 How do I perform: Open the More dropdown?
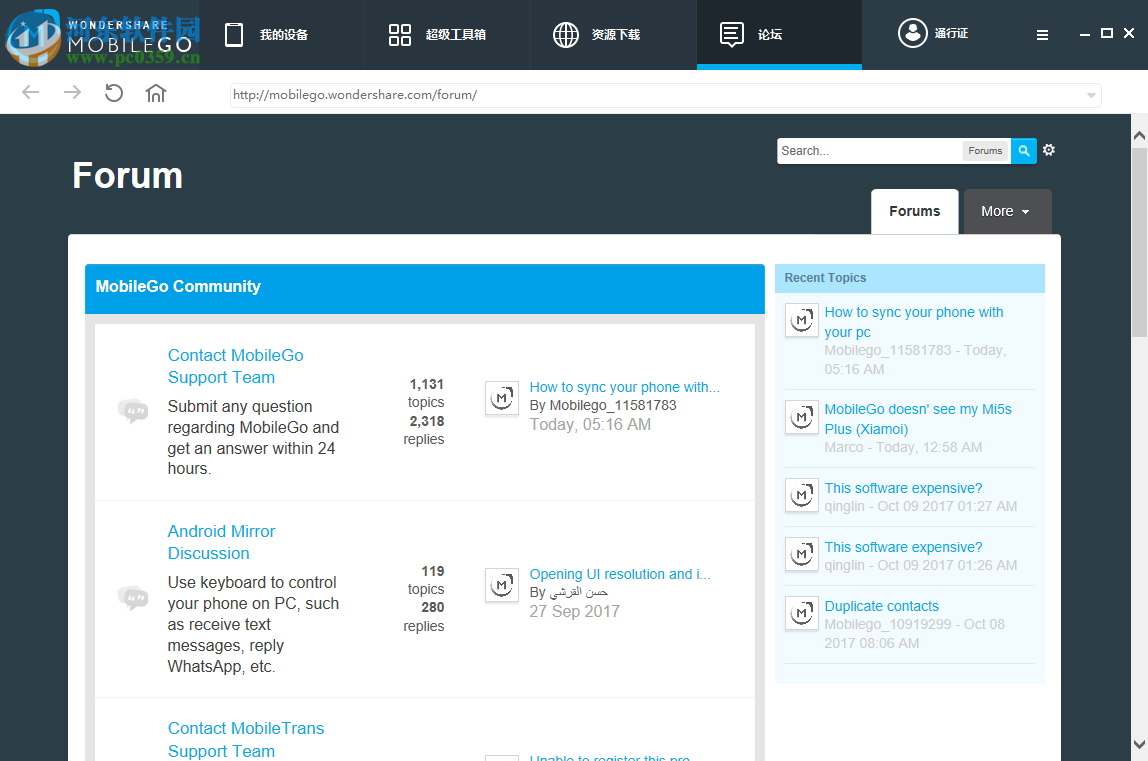1006,211
